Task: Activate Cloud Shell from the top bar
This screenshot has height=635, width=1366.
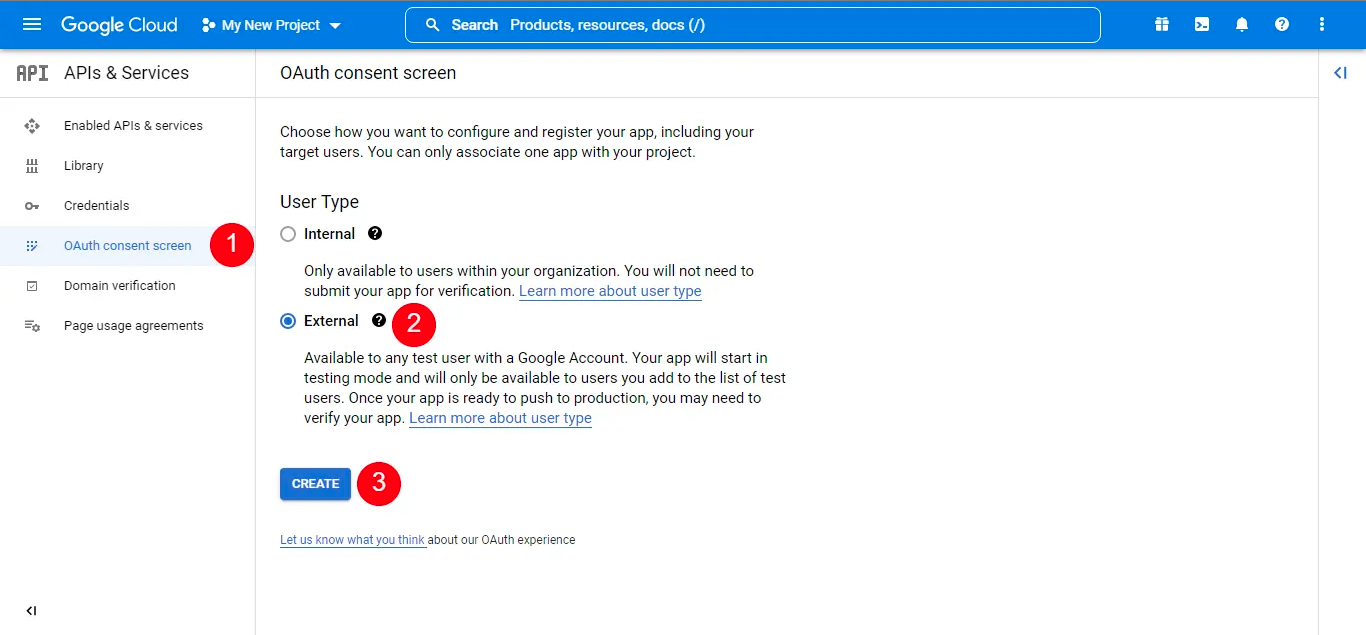Action: coord(1201,24)
